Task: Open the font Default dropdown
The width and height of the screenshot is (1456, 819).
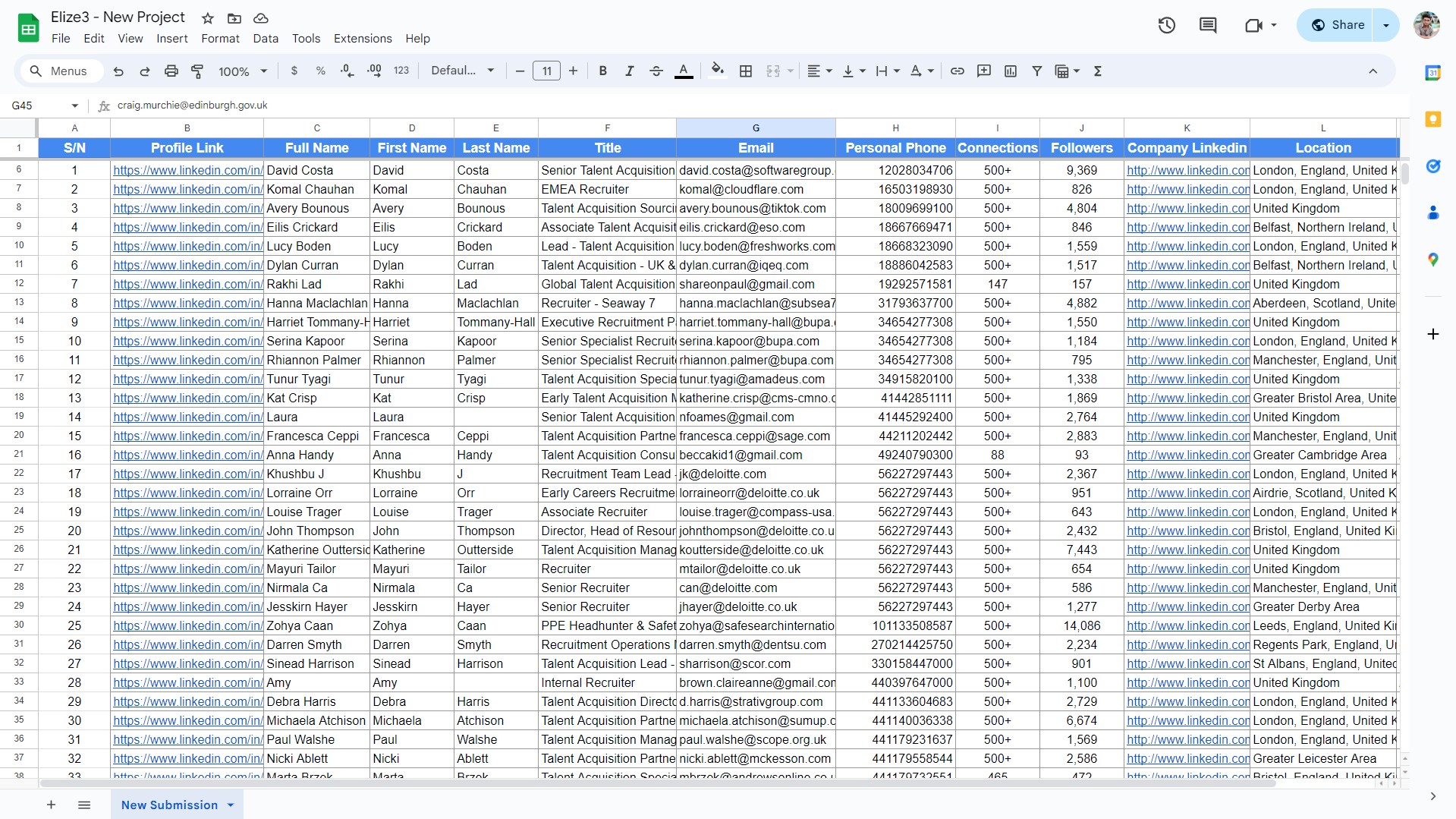Action: click(463, 71)
